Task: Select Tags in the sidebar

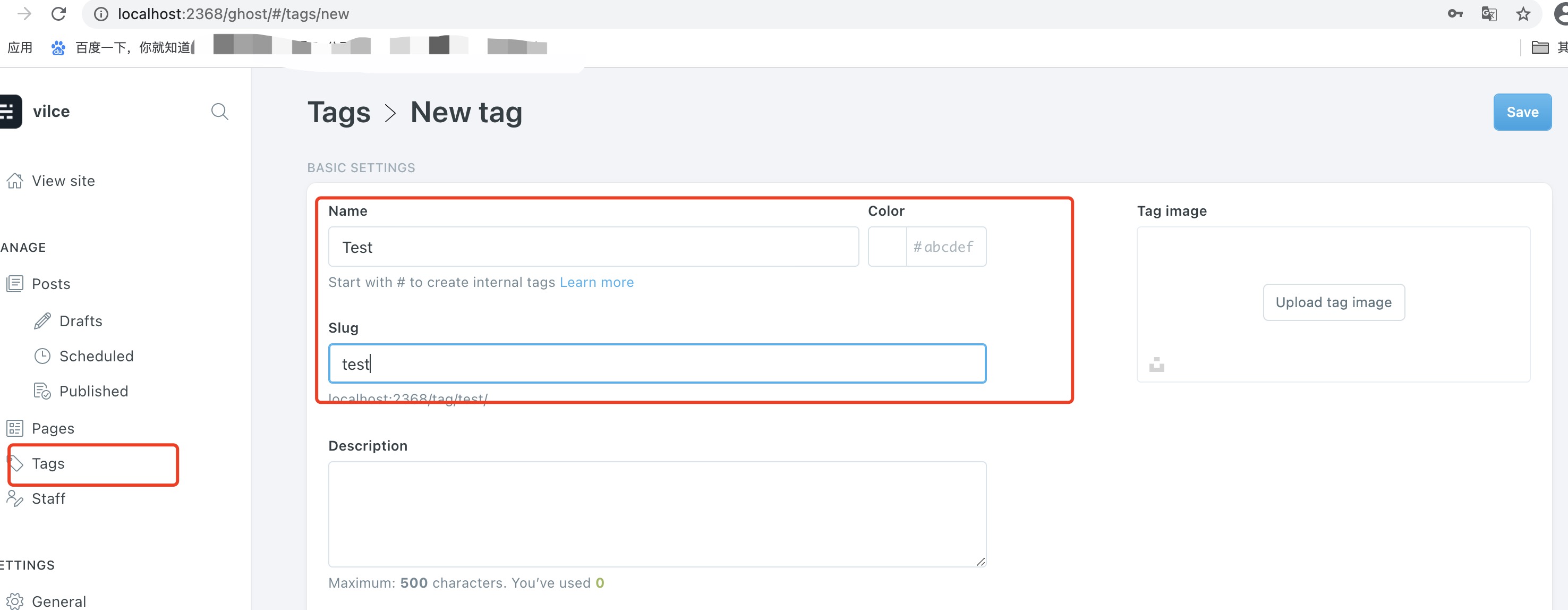Action: [48, 463]
